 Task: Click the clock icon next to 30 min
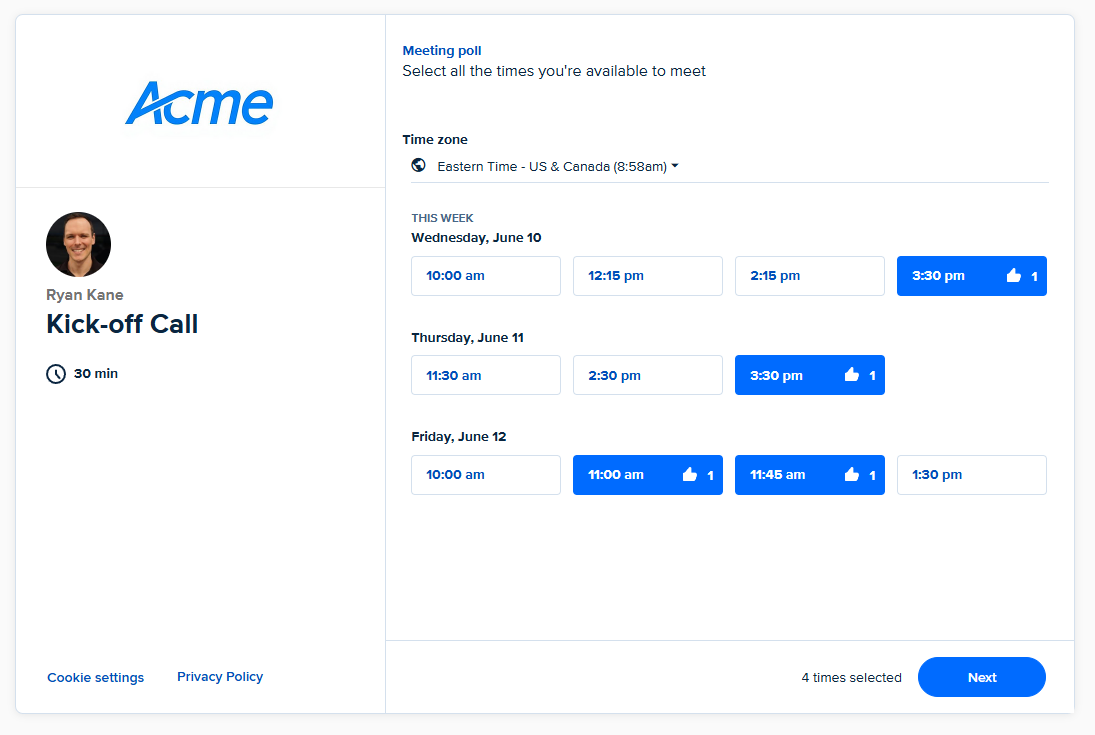(x=56, y=374)
